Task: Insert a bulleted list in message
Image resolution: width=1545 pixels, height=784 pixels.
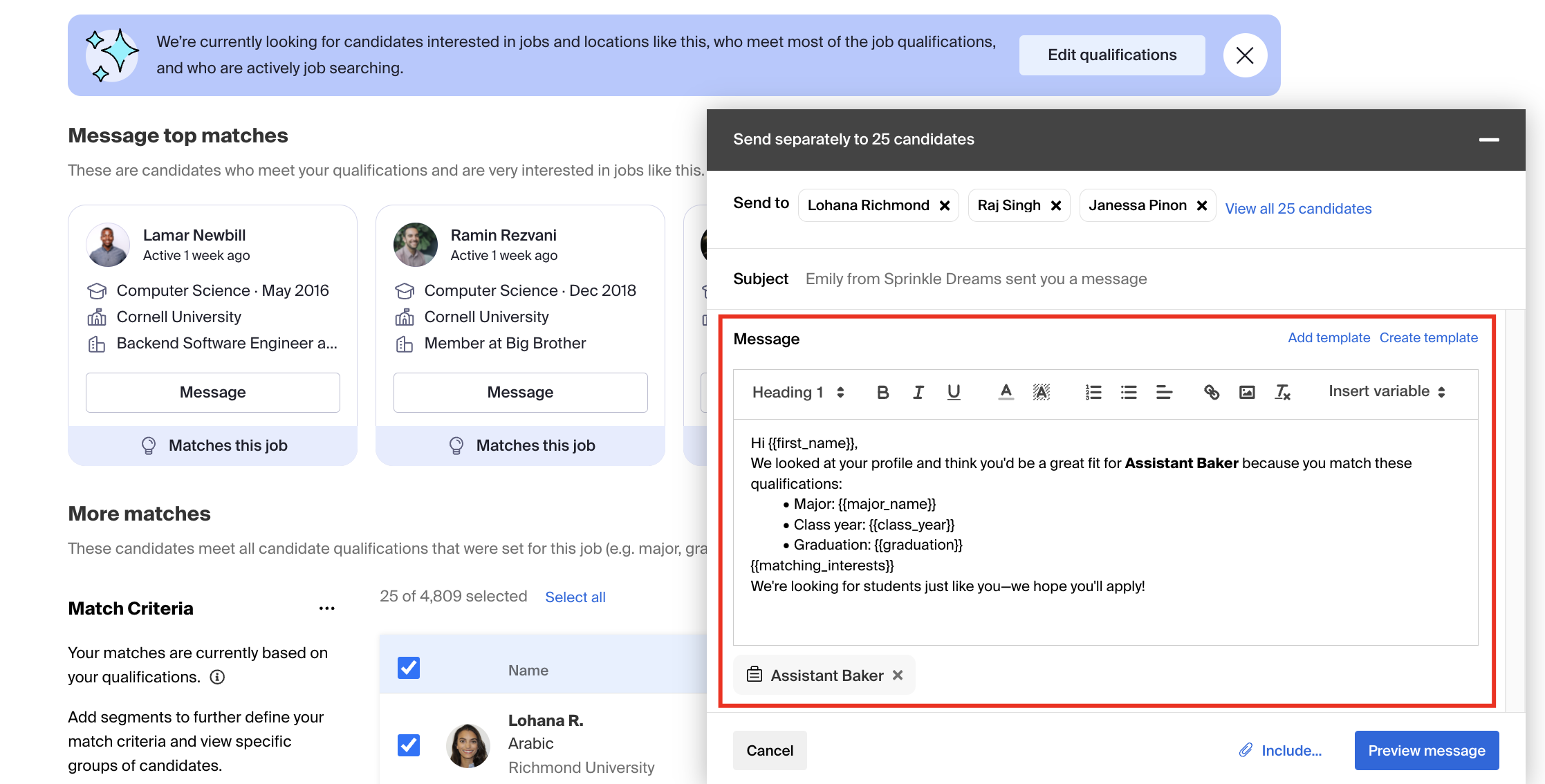Action: point(1129,392)
